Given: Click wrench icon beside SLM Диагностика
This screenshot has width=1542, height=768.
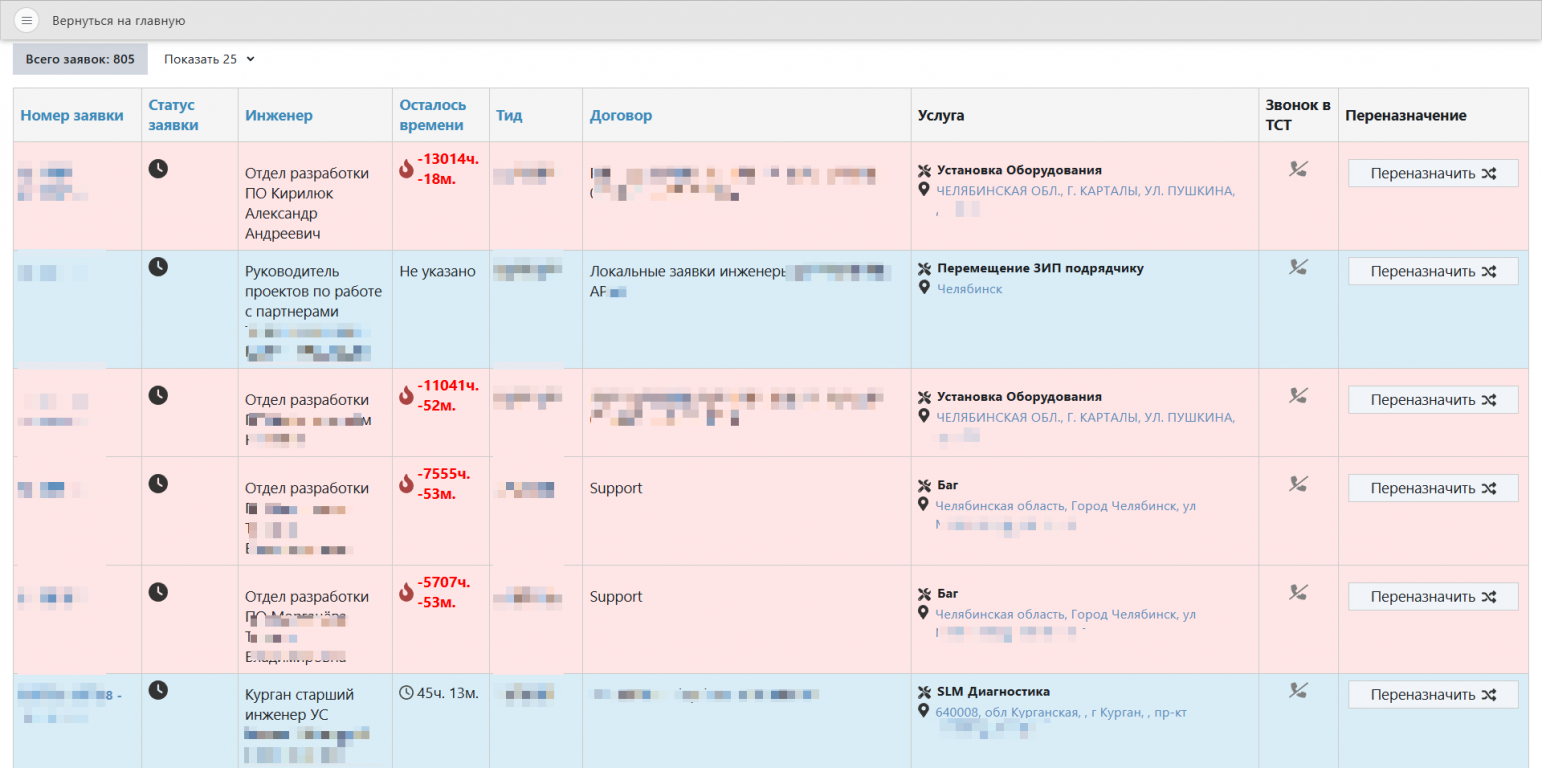Looking at the screenshot, I should point(924,692).
